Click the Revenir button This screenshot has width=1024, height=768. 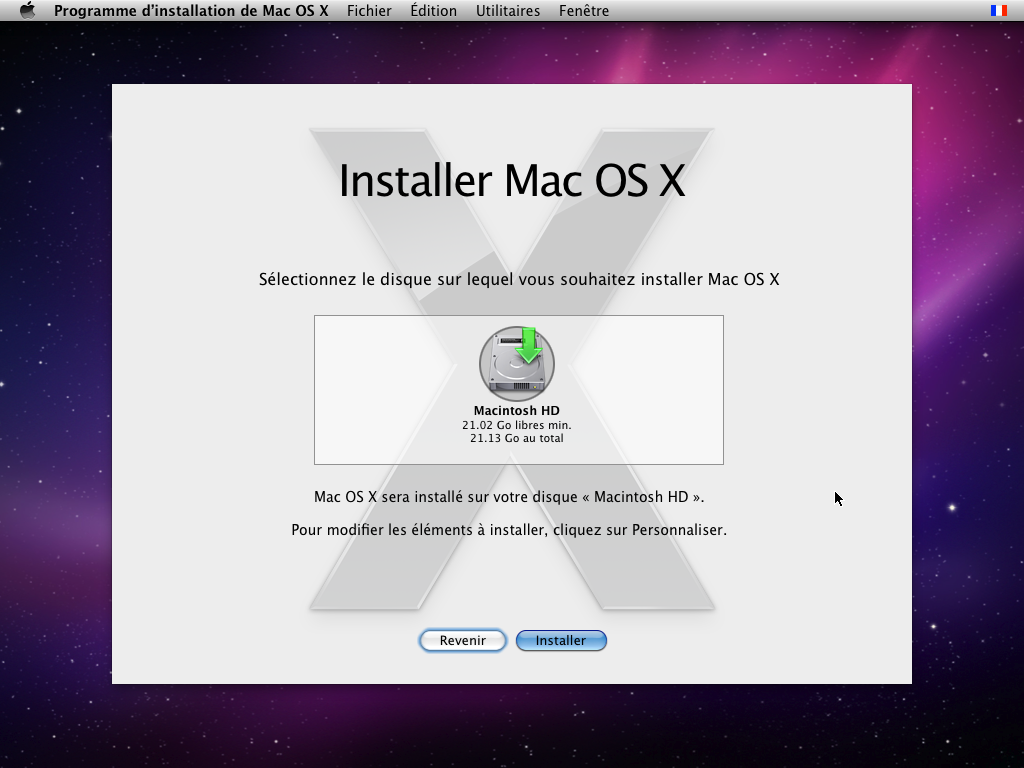point(462,641)
